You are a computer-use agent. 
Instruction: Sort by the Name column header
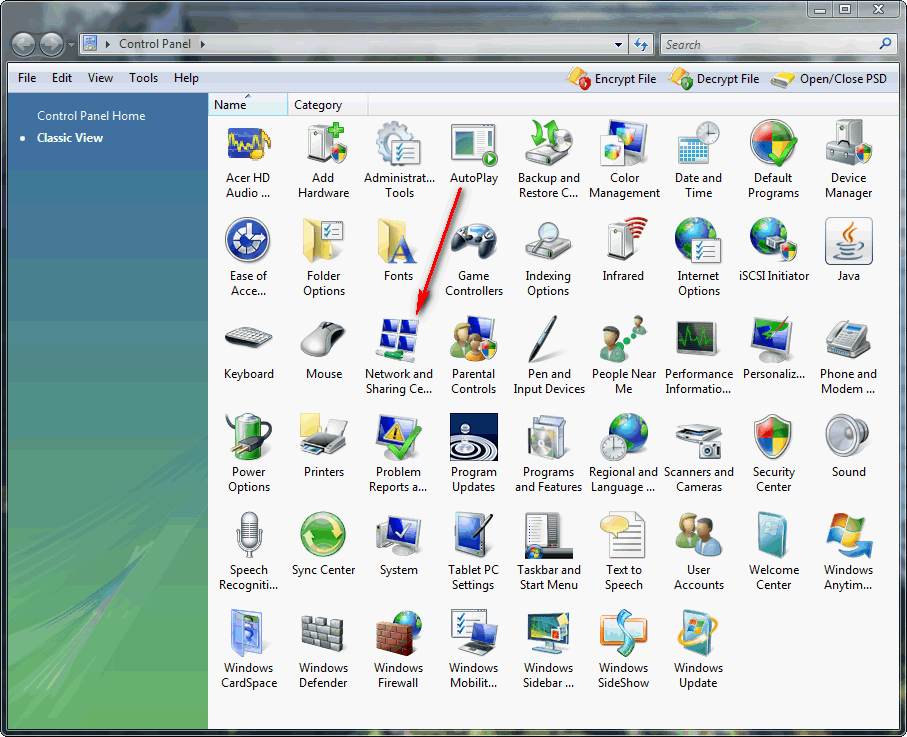(x=248, y=105)
